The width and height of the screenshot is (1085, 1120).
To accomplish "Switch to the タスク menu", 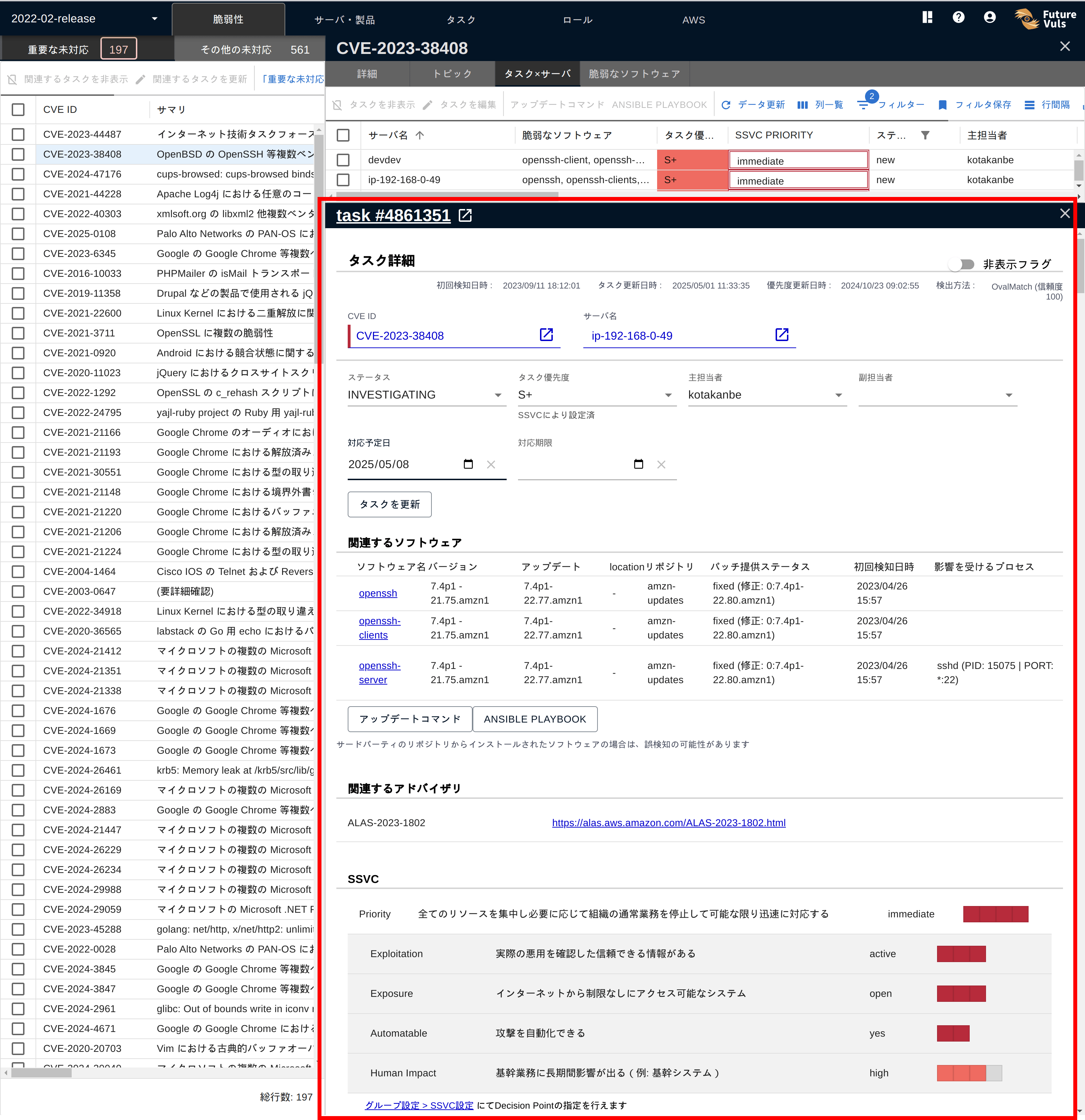I will point(461,20).
